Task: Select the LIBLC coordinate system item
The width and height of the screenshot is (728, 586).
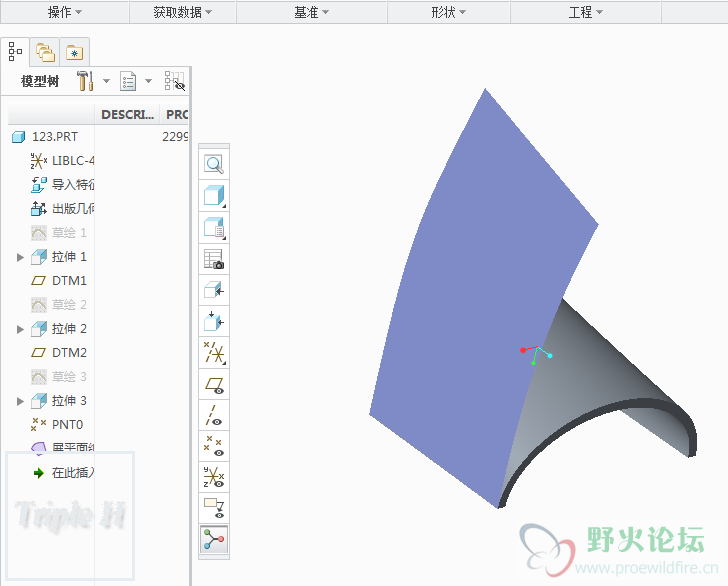Action: pos(62,161)
